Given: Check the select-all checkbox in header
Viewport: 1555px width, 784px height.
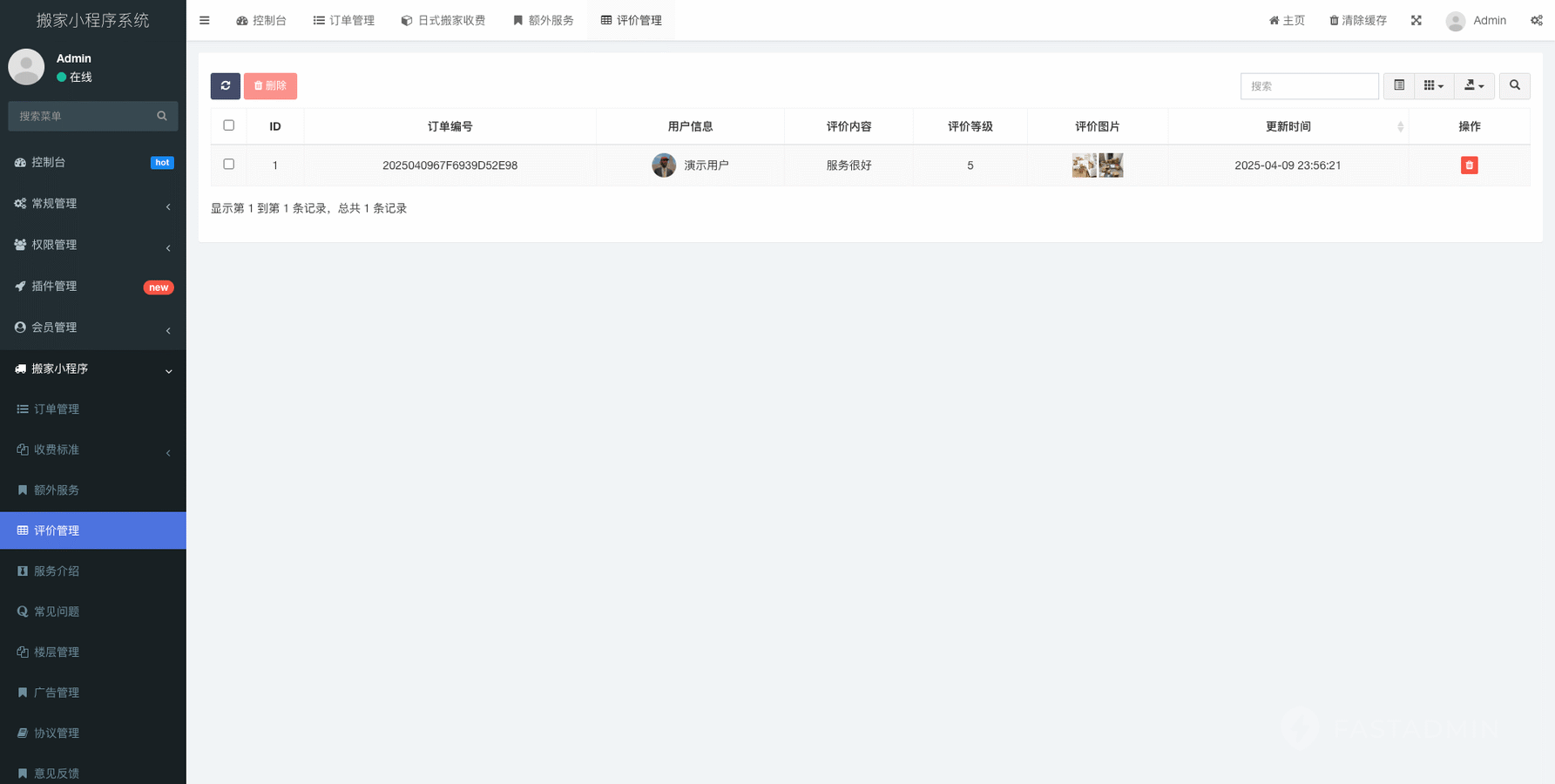Looking at the screenshot, I should pyautogui.click(x=229, y=125).
